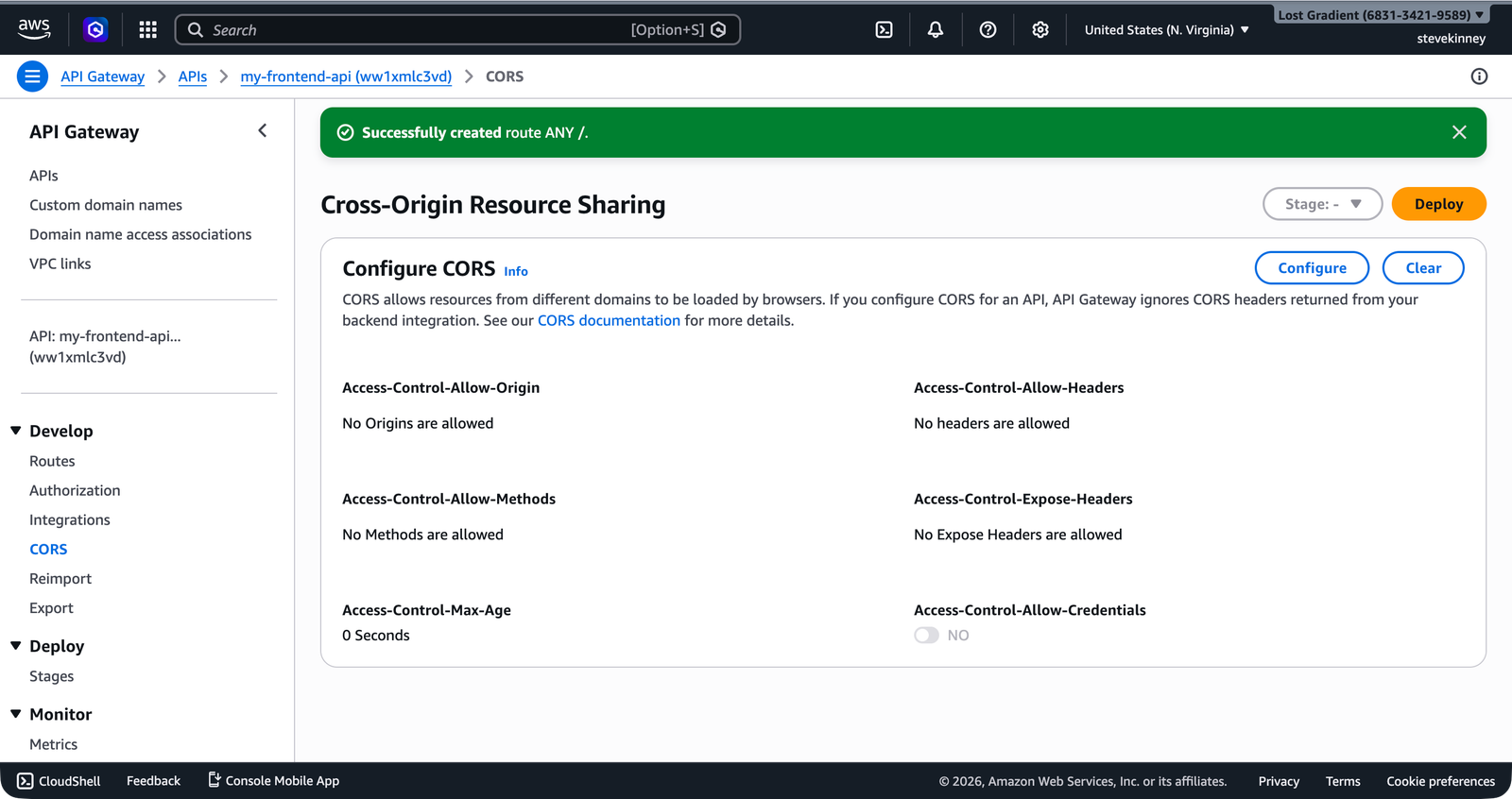Image resolution: width=1512 pixels, height=799 pixels.
Task: Open the help question mark menu
Action: [x=988, y=30]
